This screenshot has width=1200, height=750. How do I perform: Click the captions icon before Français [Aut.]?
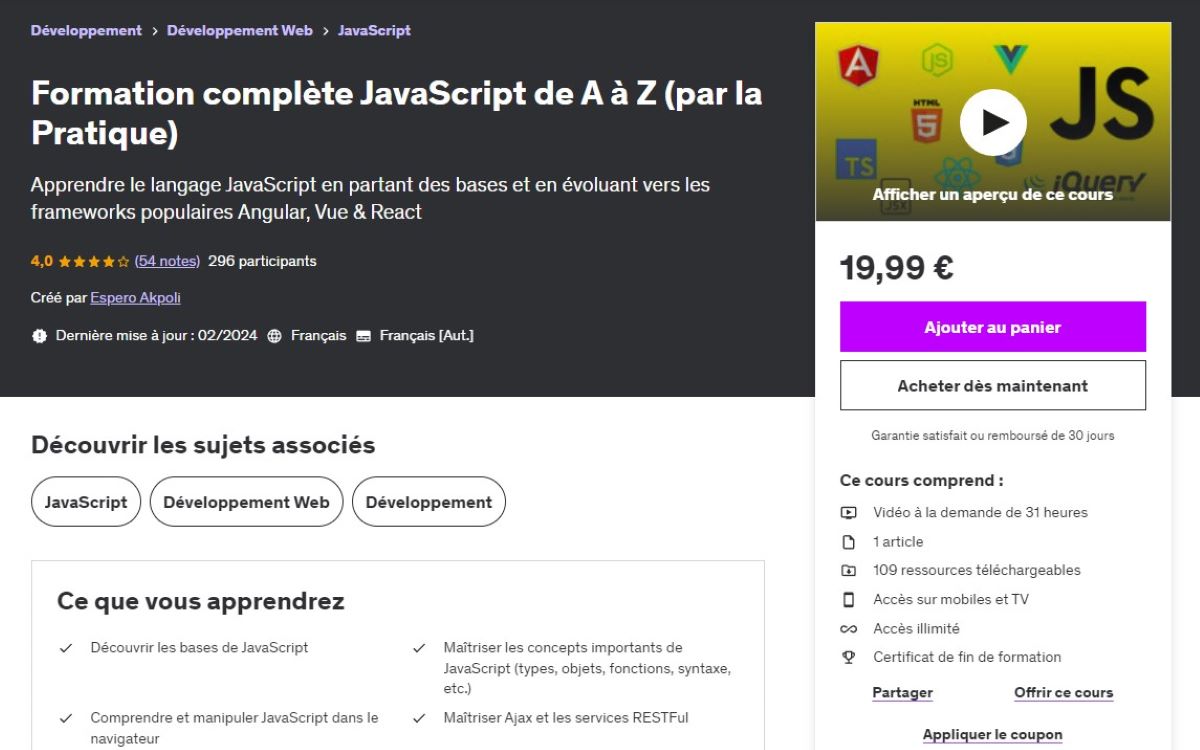(364, 335)
